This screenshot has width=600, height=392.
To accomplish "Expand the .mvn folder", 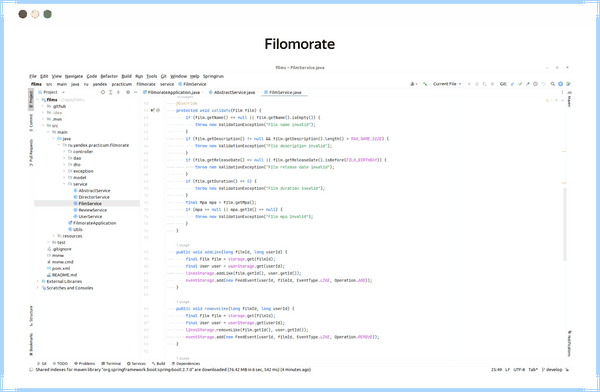I will tap(43, 119).
